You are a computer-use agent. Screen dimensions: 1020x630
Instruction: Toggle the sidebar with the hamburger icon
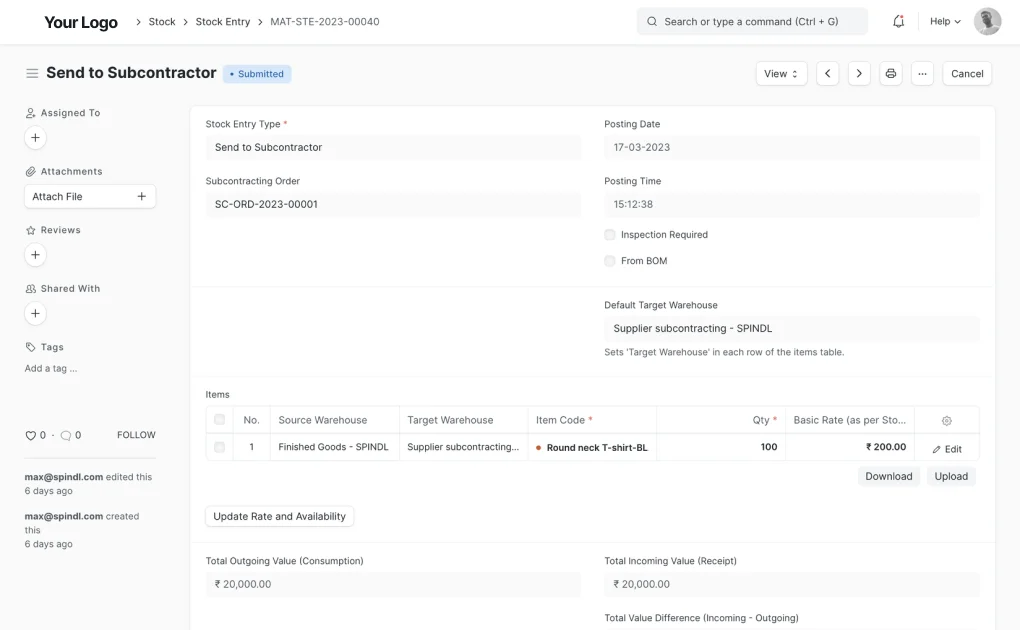point(32,72)
